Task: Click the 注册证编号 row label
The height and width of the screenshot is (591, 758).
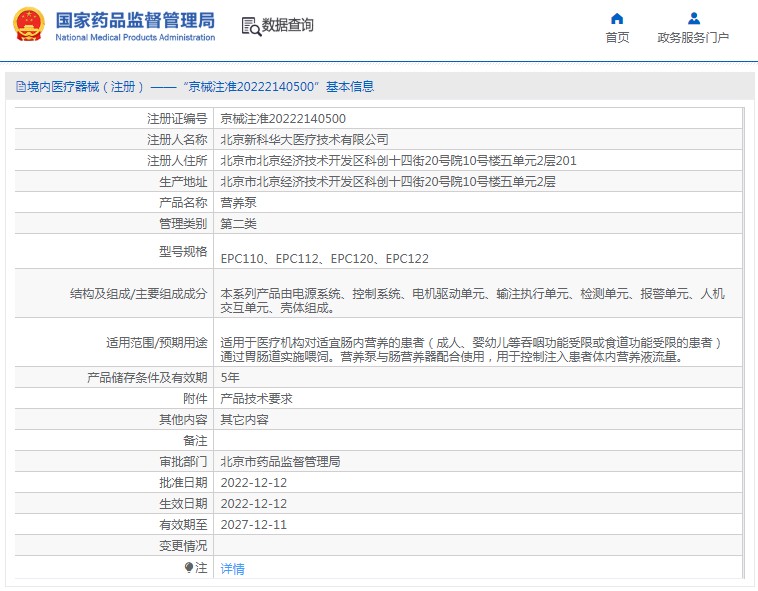Action: (177, 118)
